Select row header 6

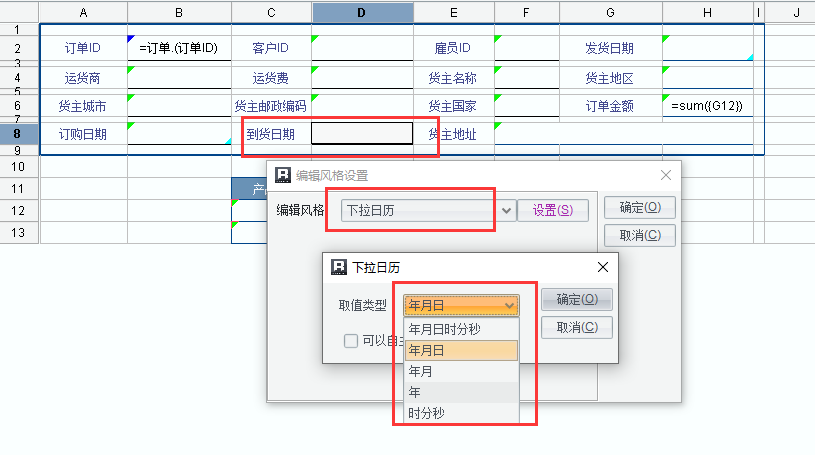pos(19,106)
